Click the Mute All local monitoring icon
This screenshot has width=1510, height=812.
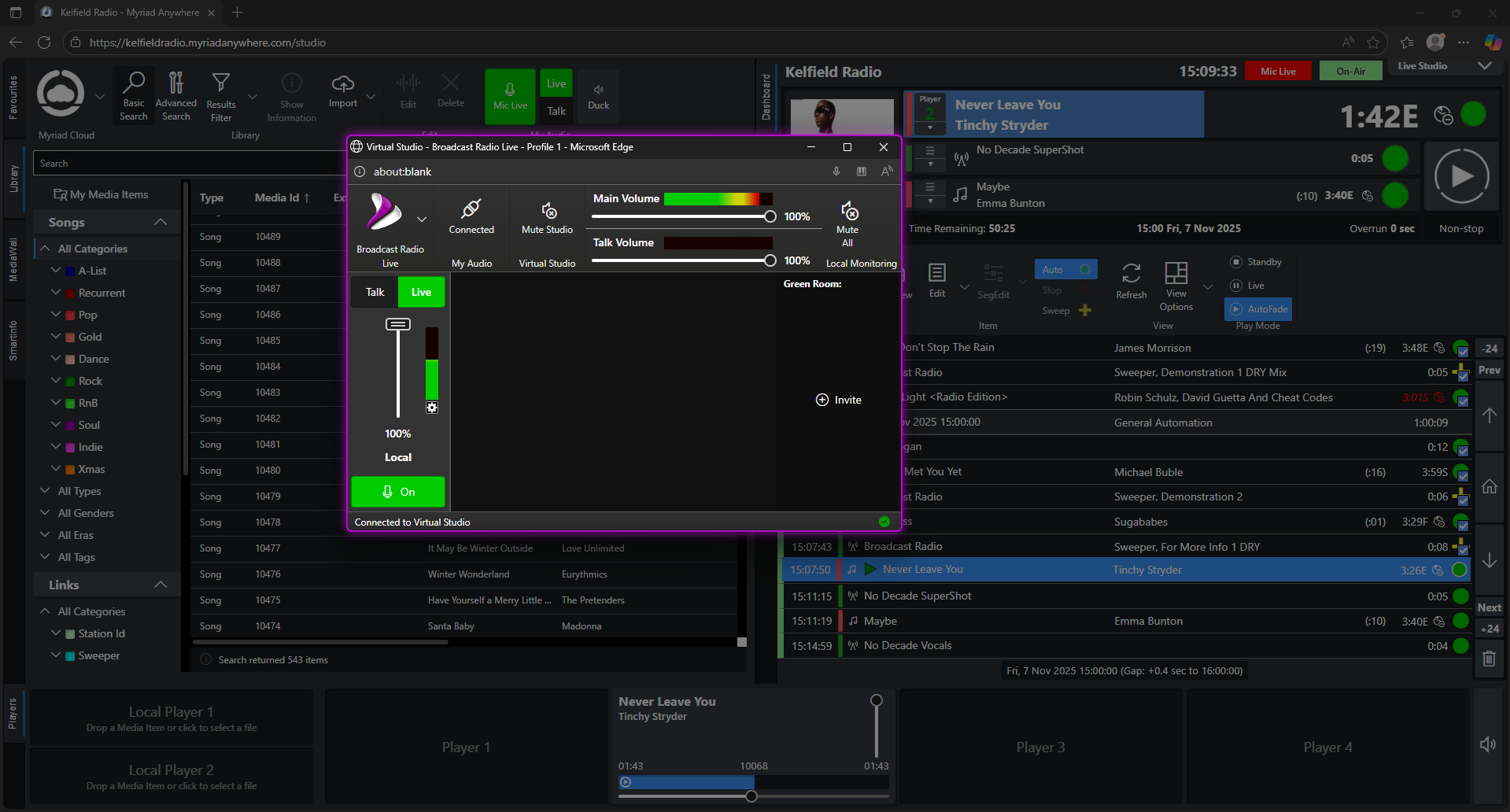848,212
